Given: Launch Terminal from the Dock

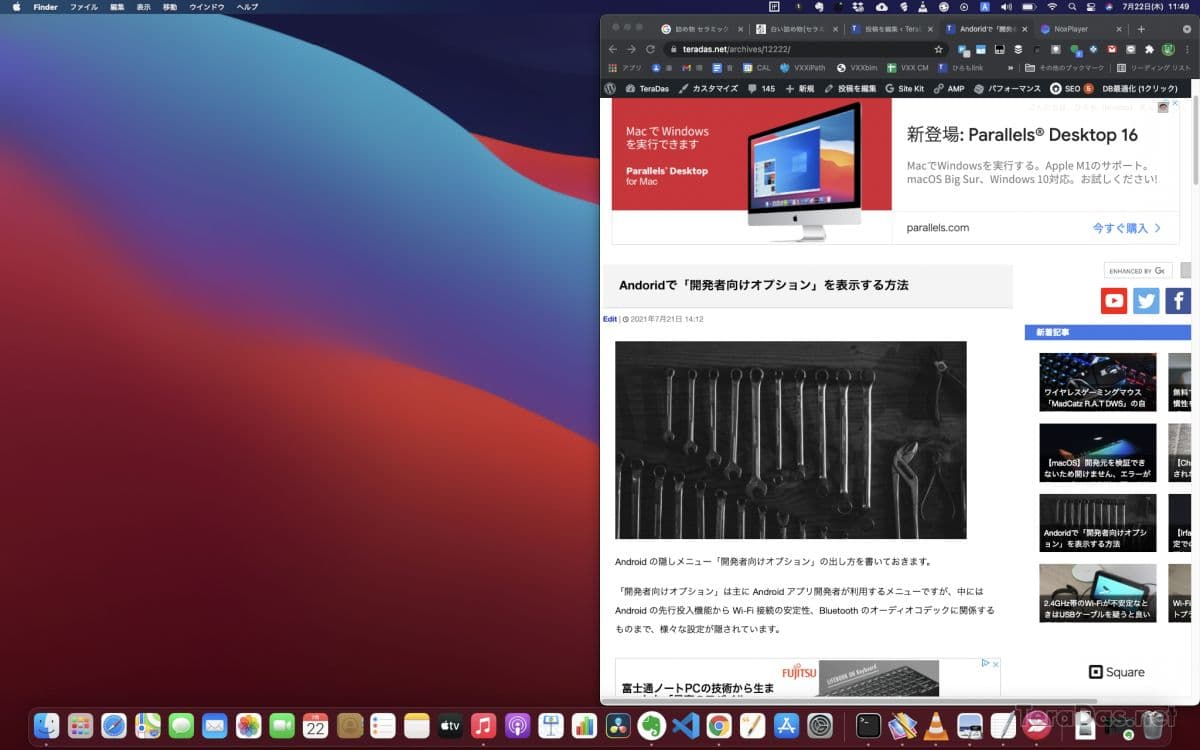Looking at the screenshot, I should point(868,726).
